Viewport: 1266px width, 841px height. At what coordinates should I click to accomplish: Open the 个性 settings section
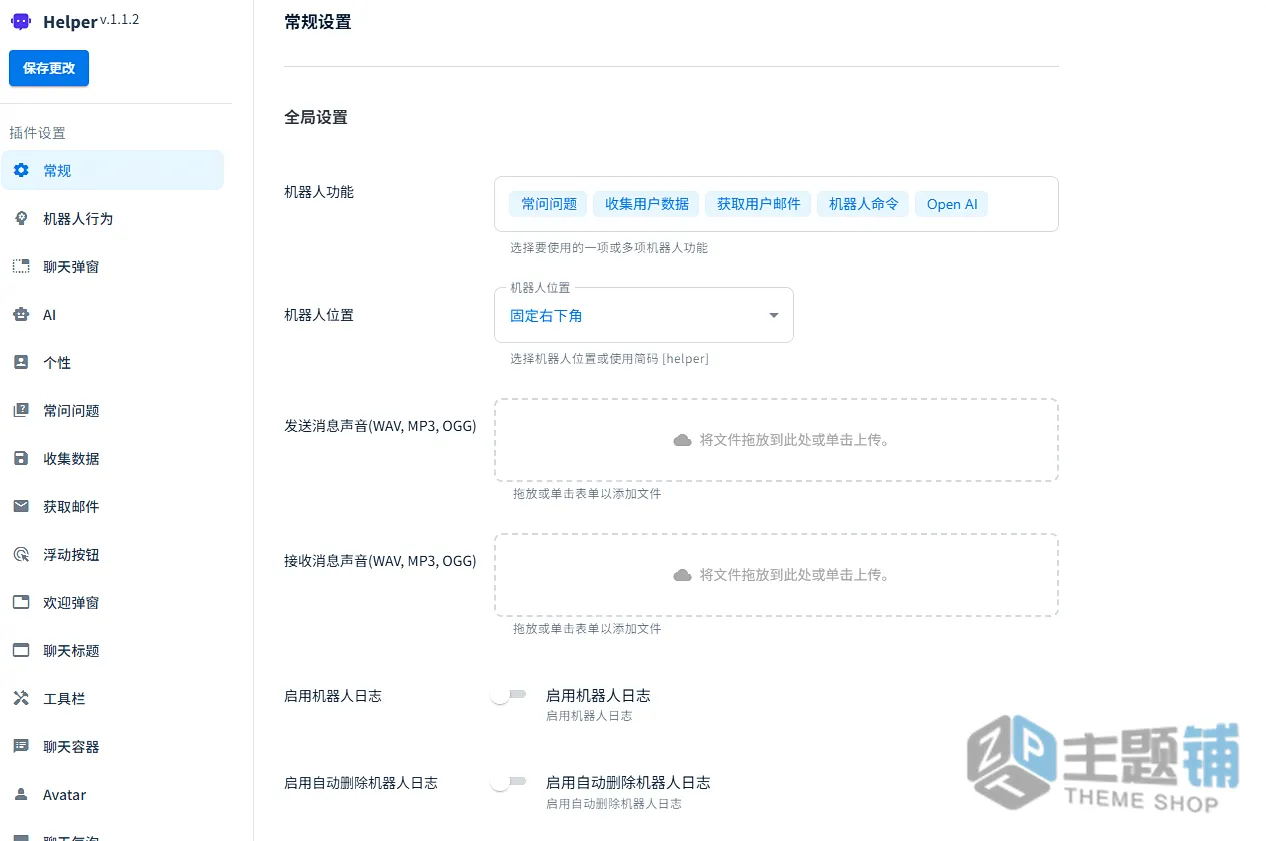point(112,362)
